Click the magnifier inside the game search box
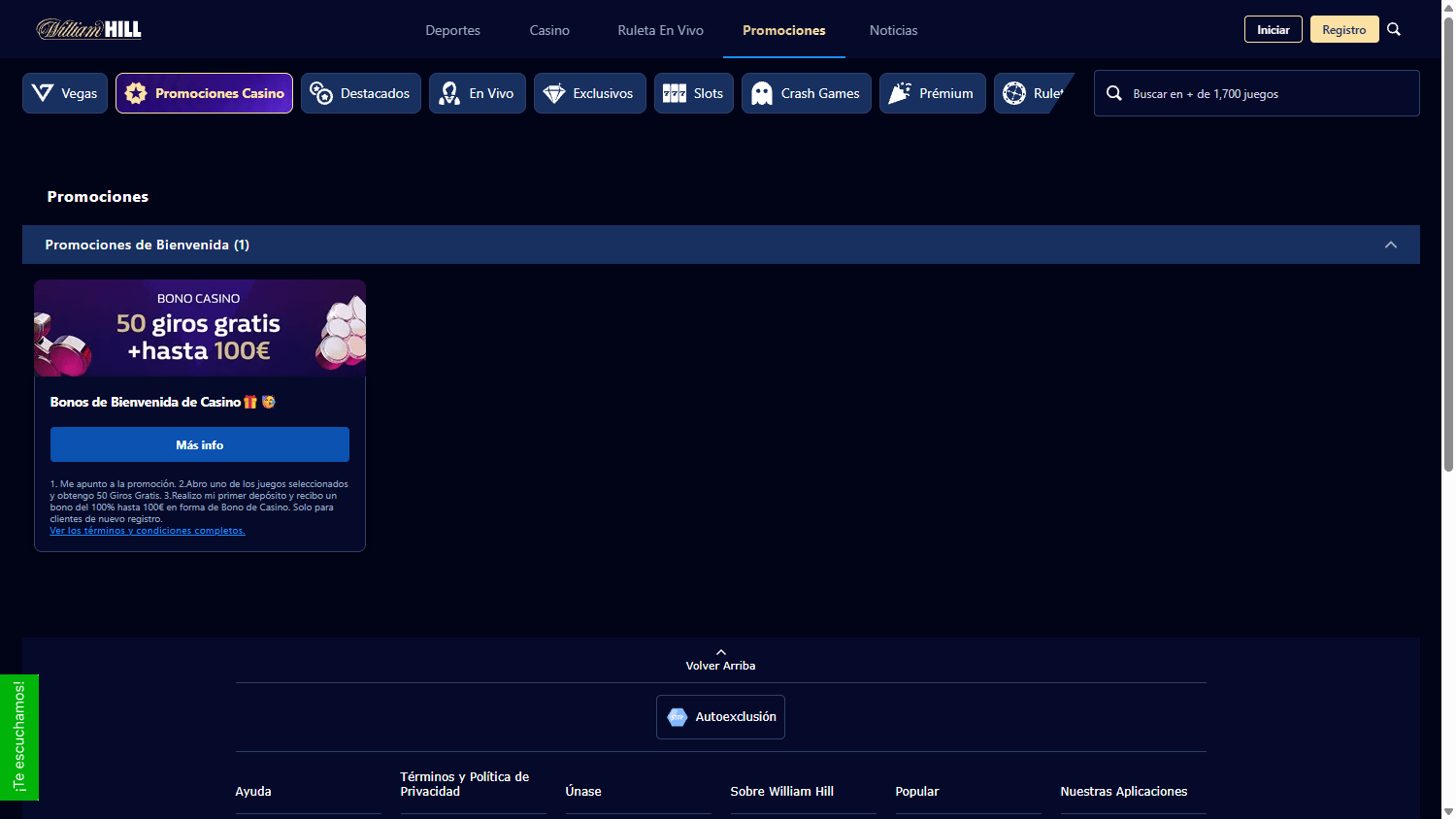The width and height of the screenshot is (1456, 819). (1114, 93)
